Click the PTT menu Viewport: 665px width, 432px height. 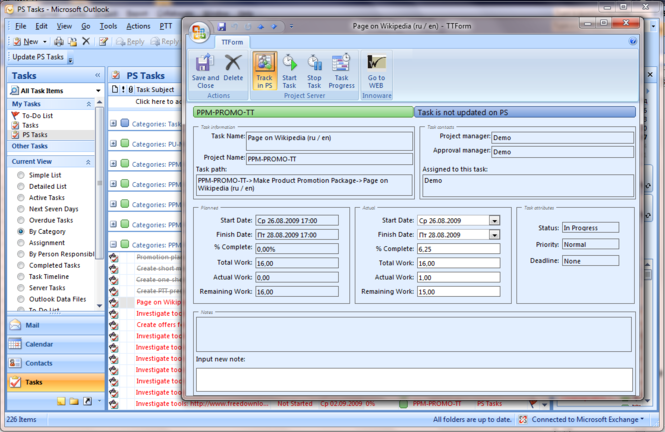(x=166, y=26)
